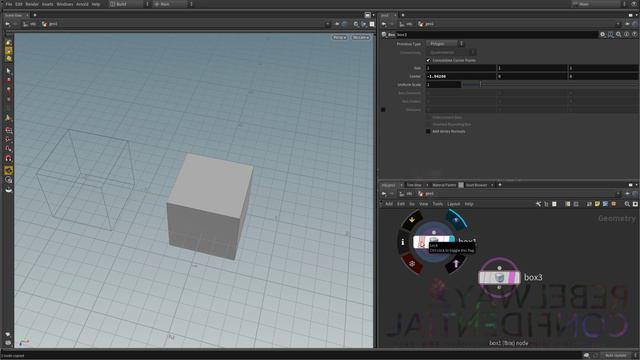Viewport: 640px width, 360px height.
Task: Toggle Consolidate Corner Points checkbox
Action: coord(428,60)
